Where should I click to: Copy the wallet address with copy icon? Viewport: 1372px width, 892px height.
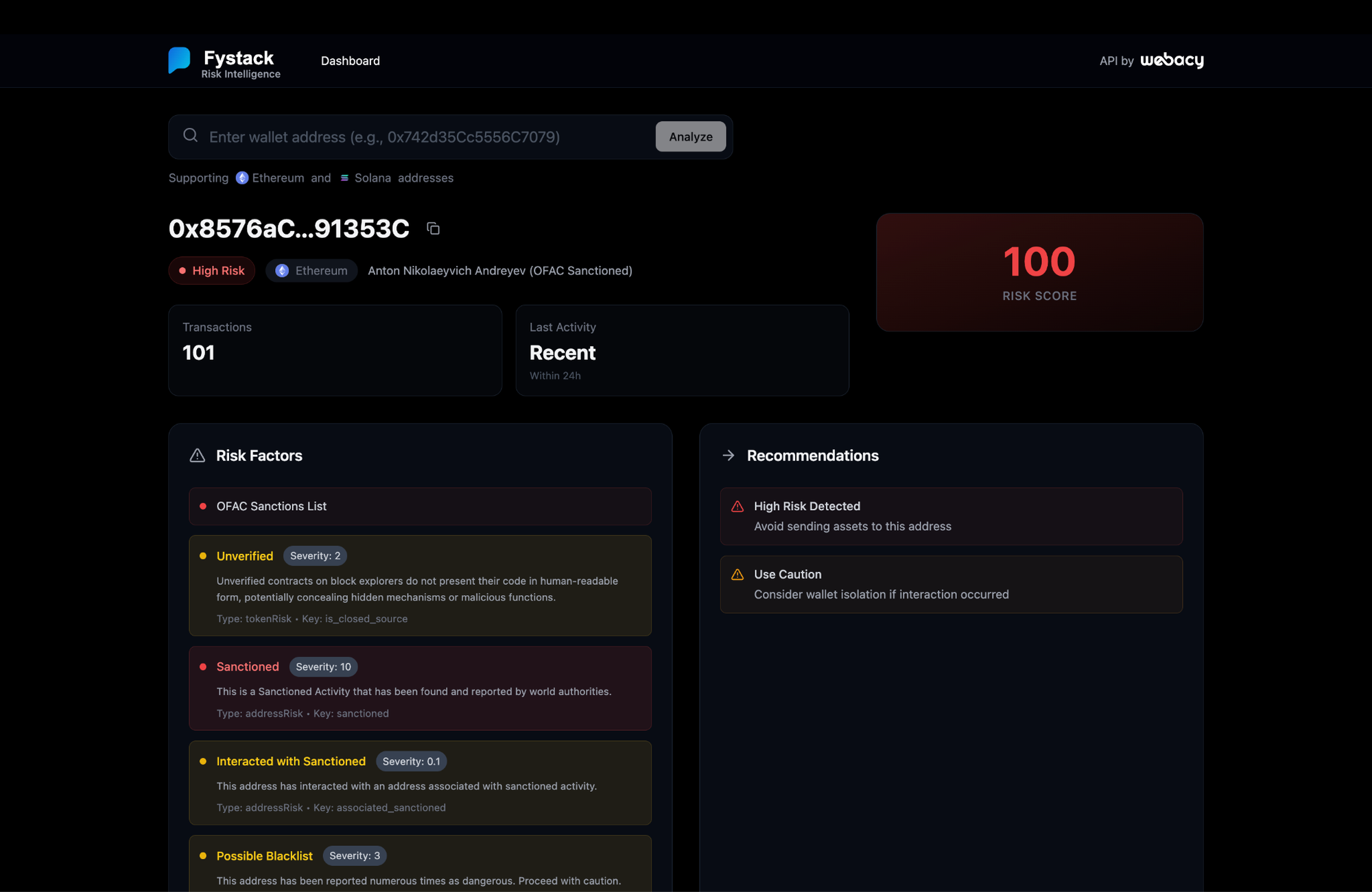[433, 228]
